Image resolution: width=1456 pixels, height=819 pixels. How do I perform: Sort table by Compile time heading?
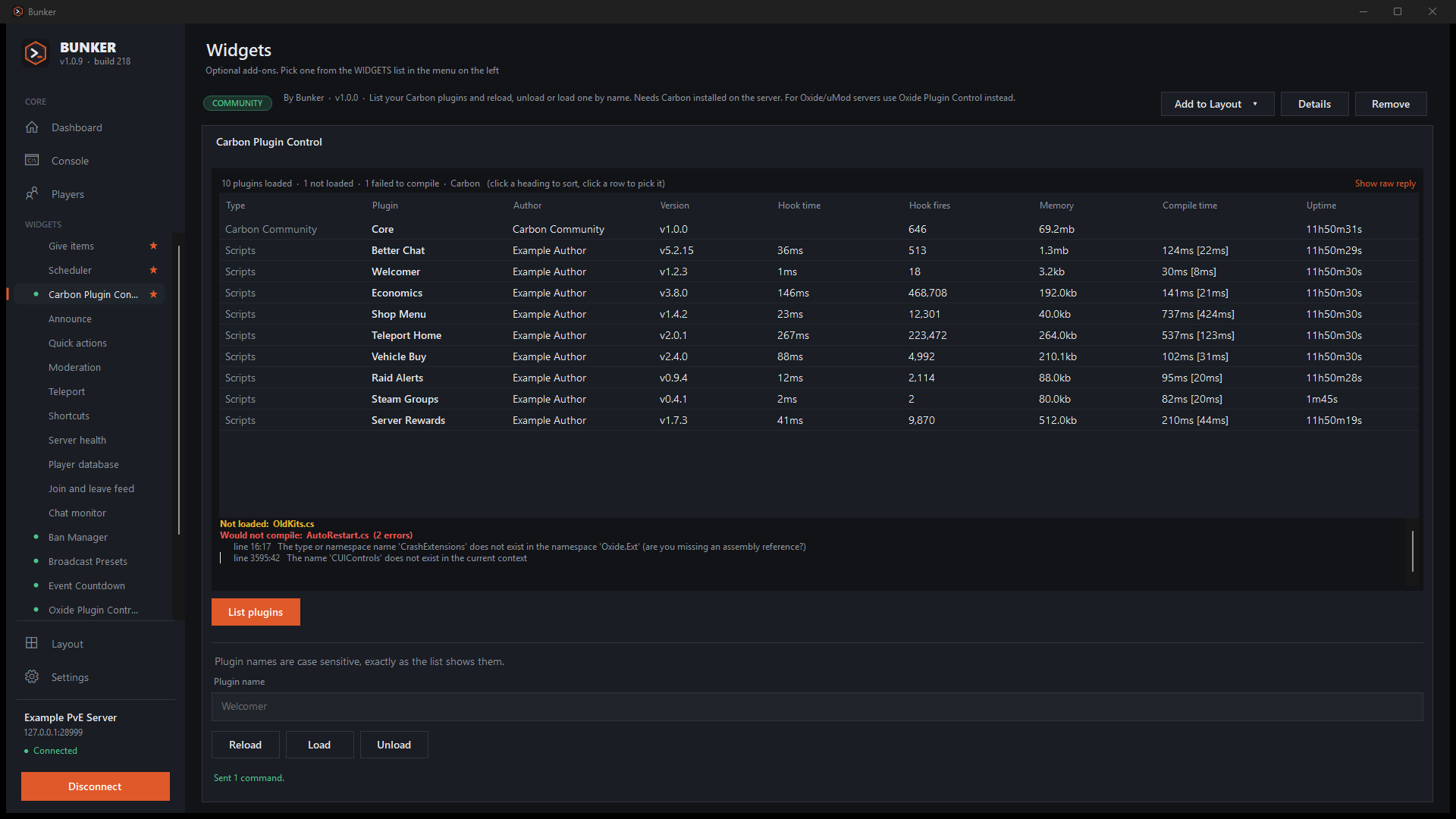(1189, 206)
